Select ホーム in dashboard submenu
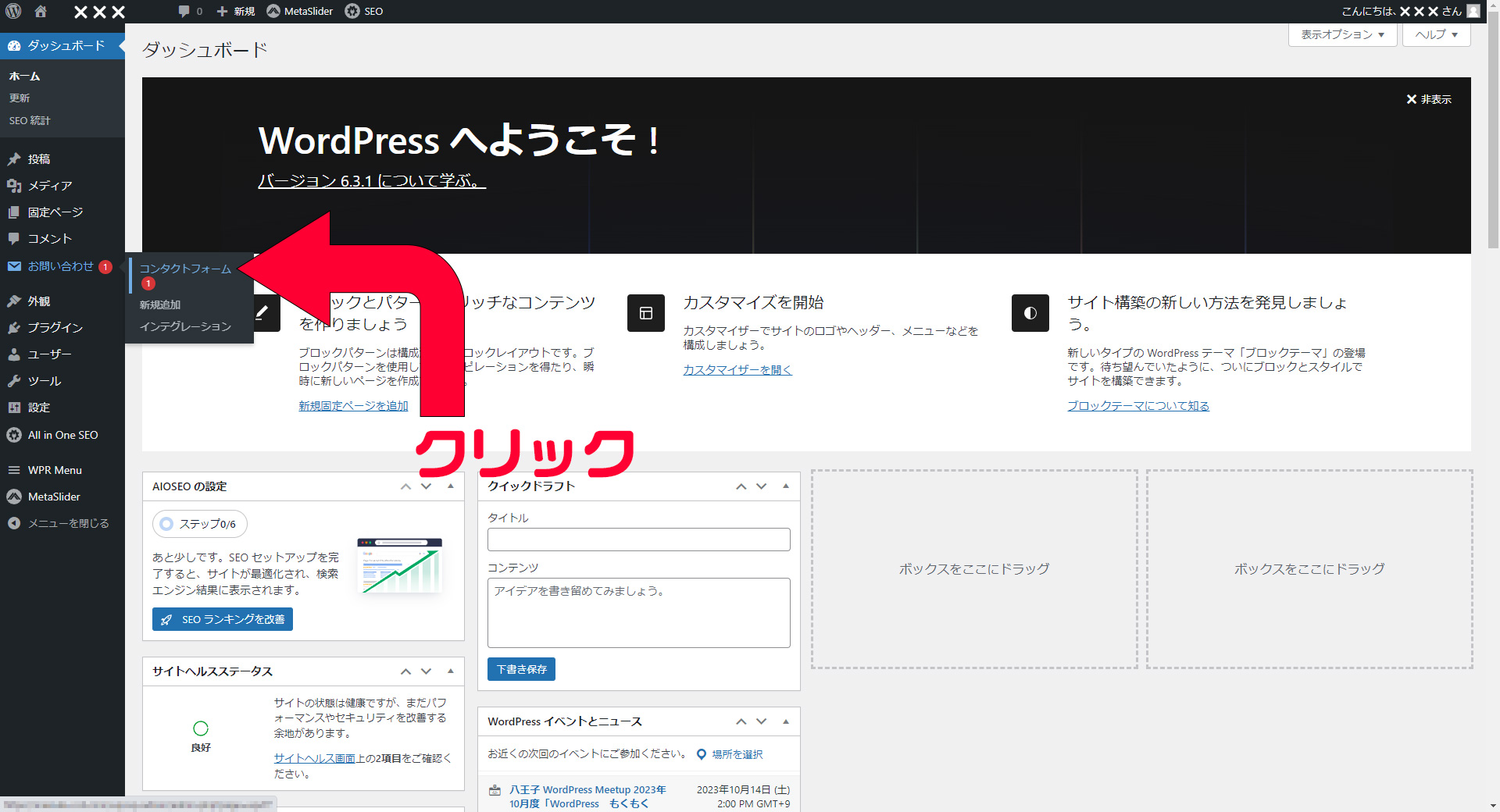This screenshot has width=1500, height=812. coord(25,77)
